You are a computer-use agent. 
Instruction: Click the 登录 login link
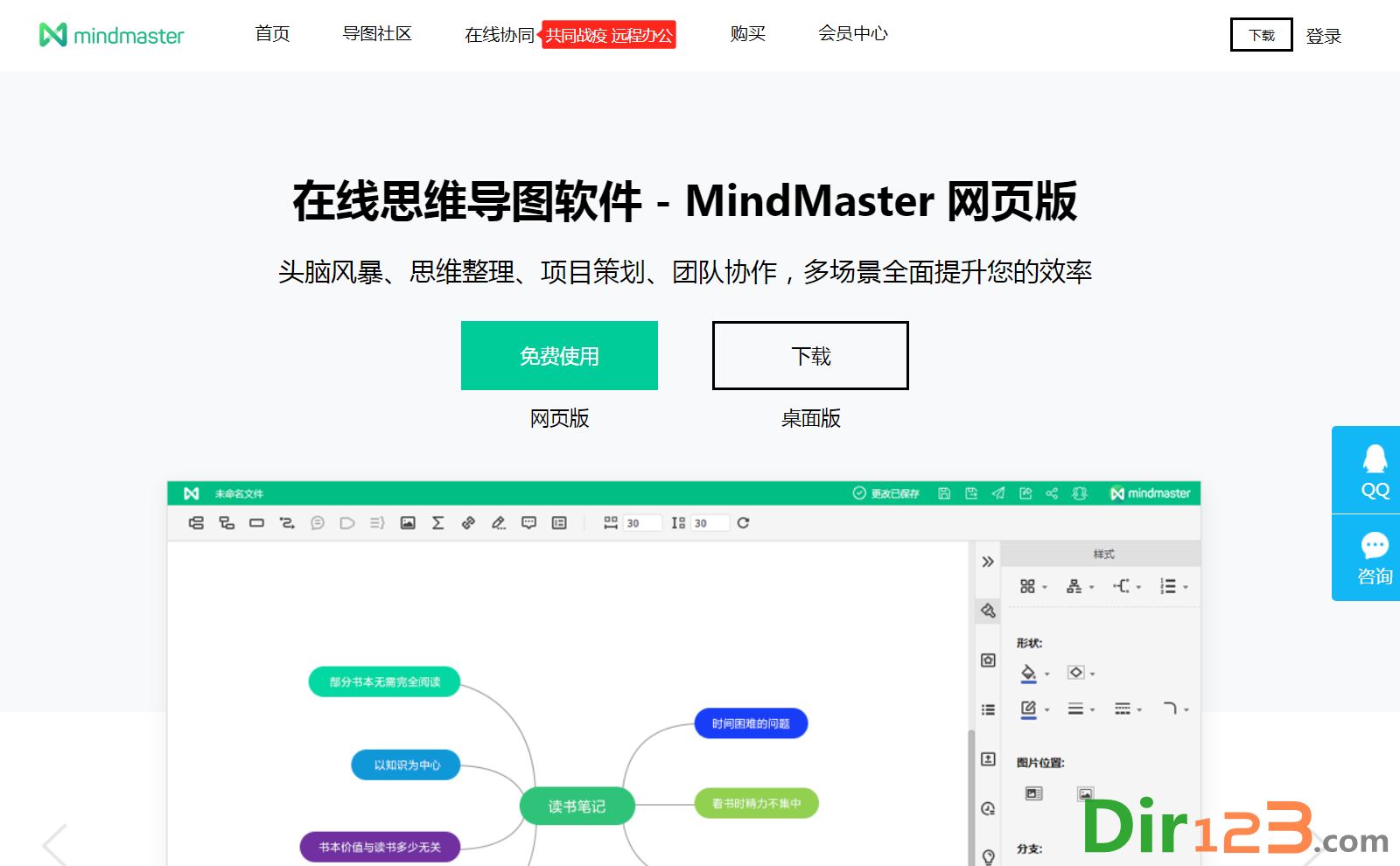(1324, 36)
